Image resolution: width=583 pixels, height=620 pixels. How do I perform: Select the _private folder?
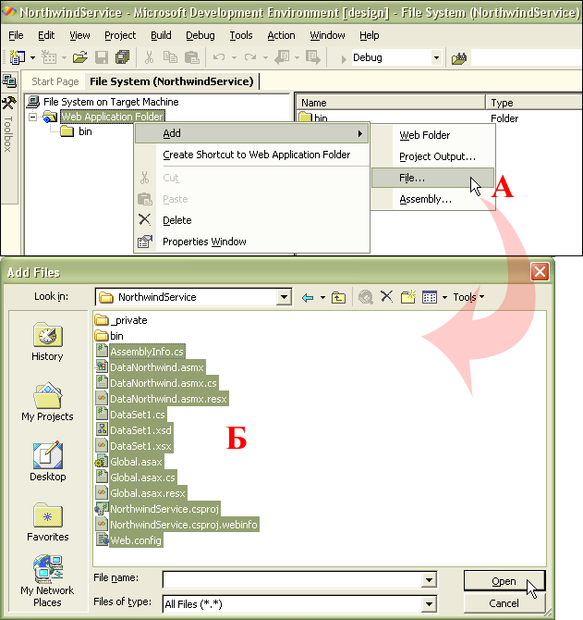pyautogui.click(x=121, y=320)
